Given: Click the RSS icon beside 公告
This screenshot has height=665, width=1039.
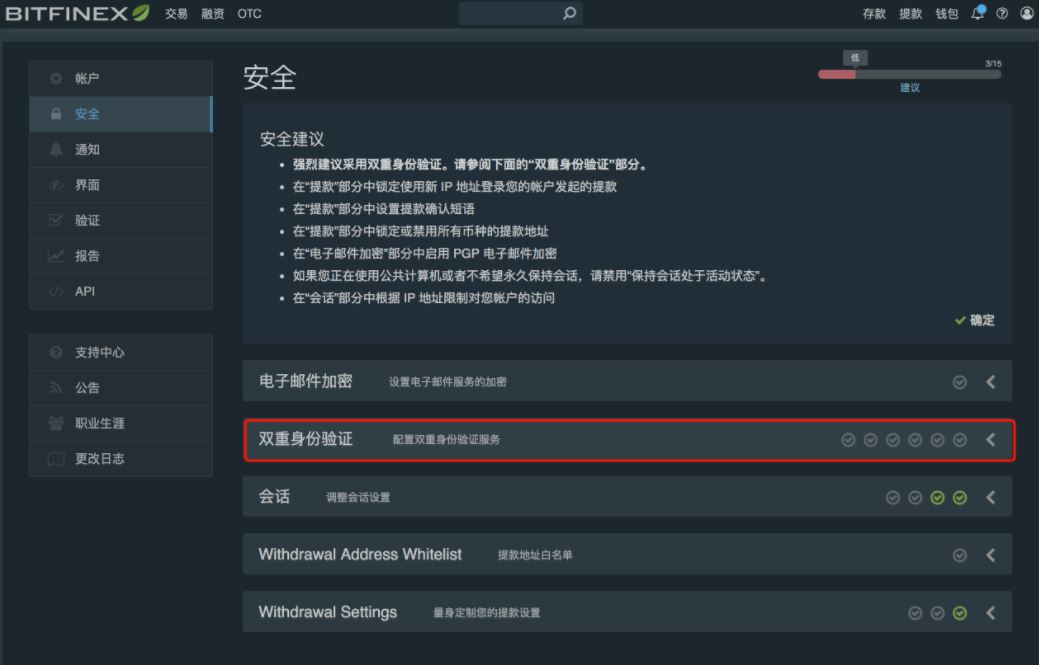Looking at the screenshot, I should (56, 387).
